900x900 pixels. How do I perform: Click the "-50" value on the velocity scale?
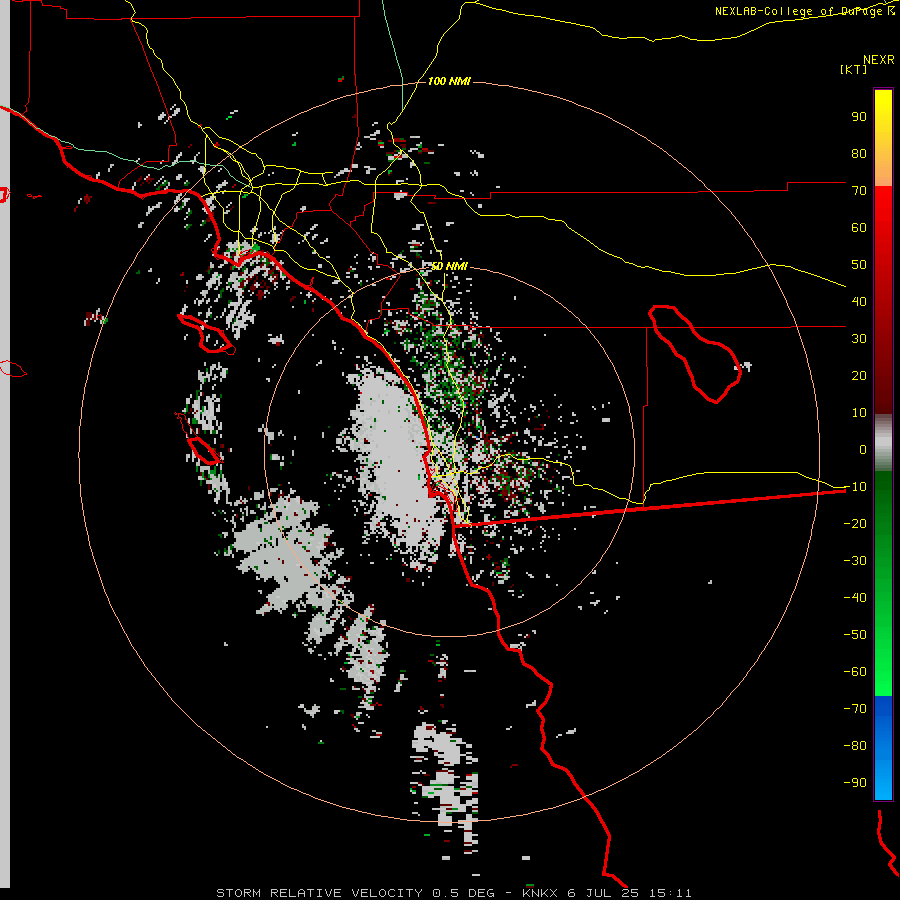coord(855,635)
